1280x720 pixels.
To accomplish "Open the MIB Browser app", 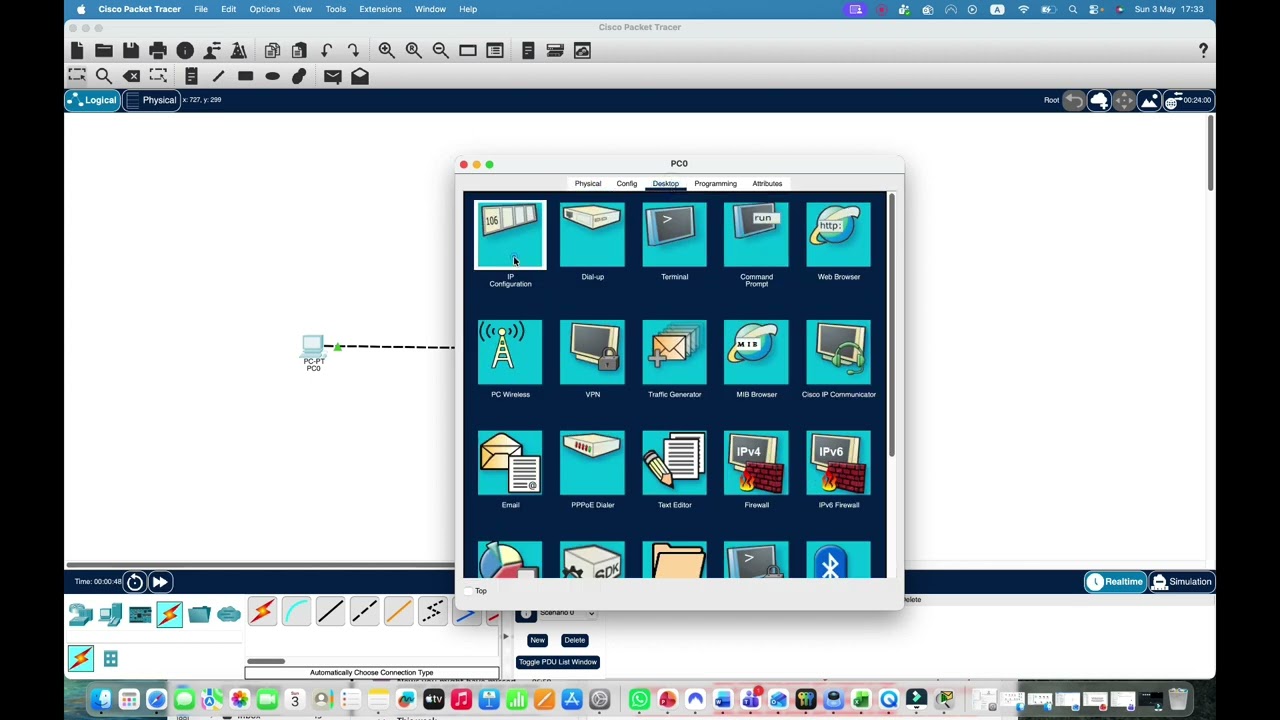I will [x=756, y=352].
